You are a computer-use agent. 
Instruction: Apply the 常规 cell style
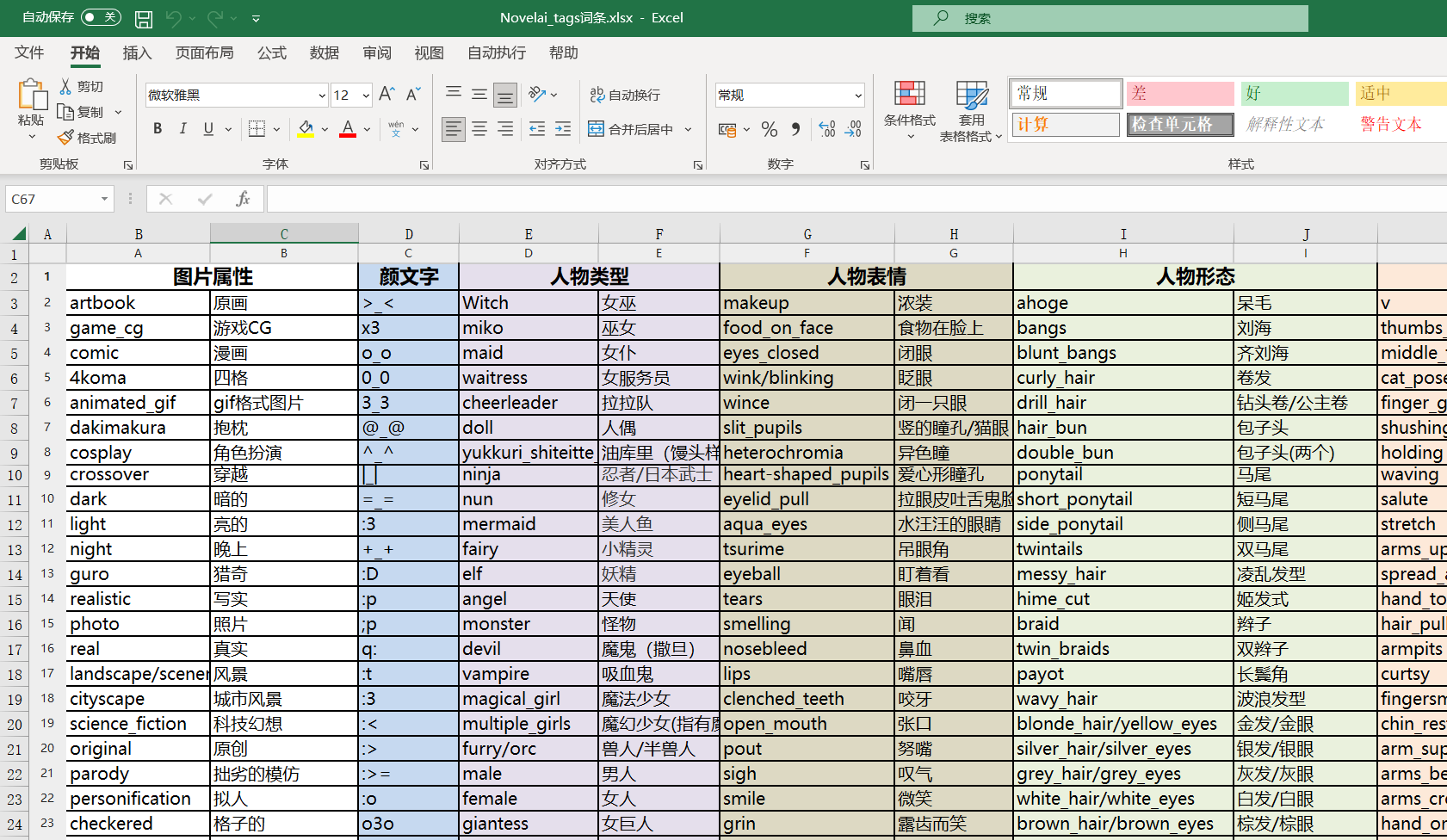[1066, 93]
